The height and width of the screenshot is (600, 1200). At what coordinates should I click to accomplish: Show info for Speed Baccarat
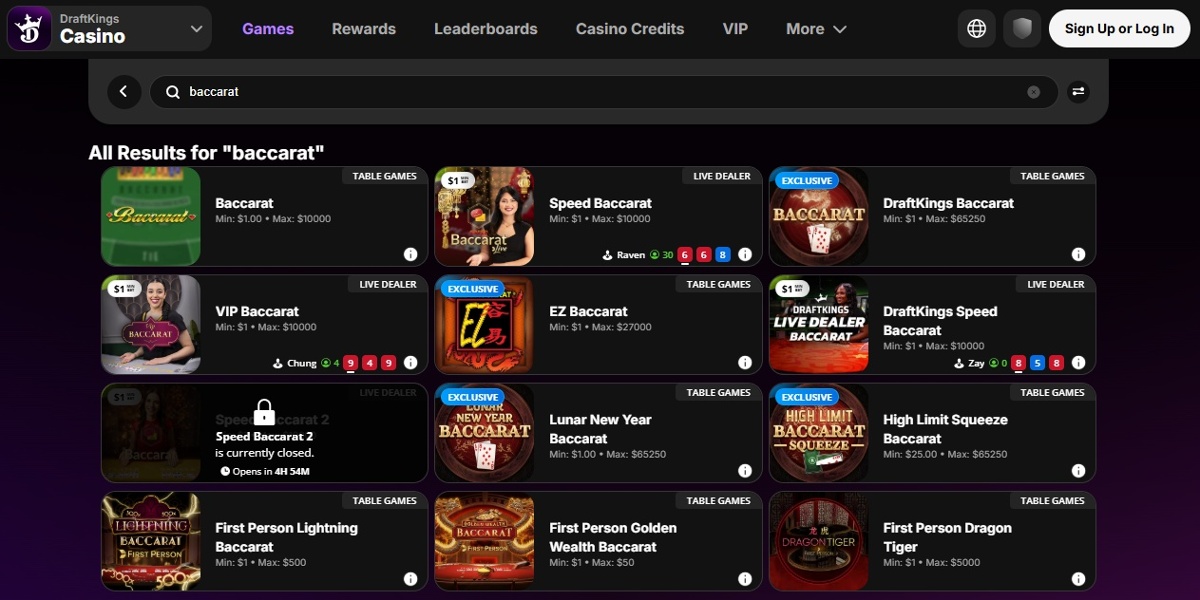744,254
